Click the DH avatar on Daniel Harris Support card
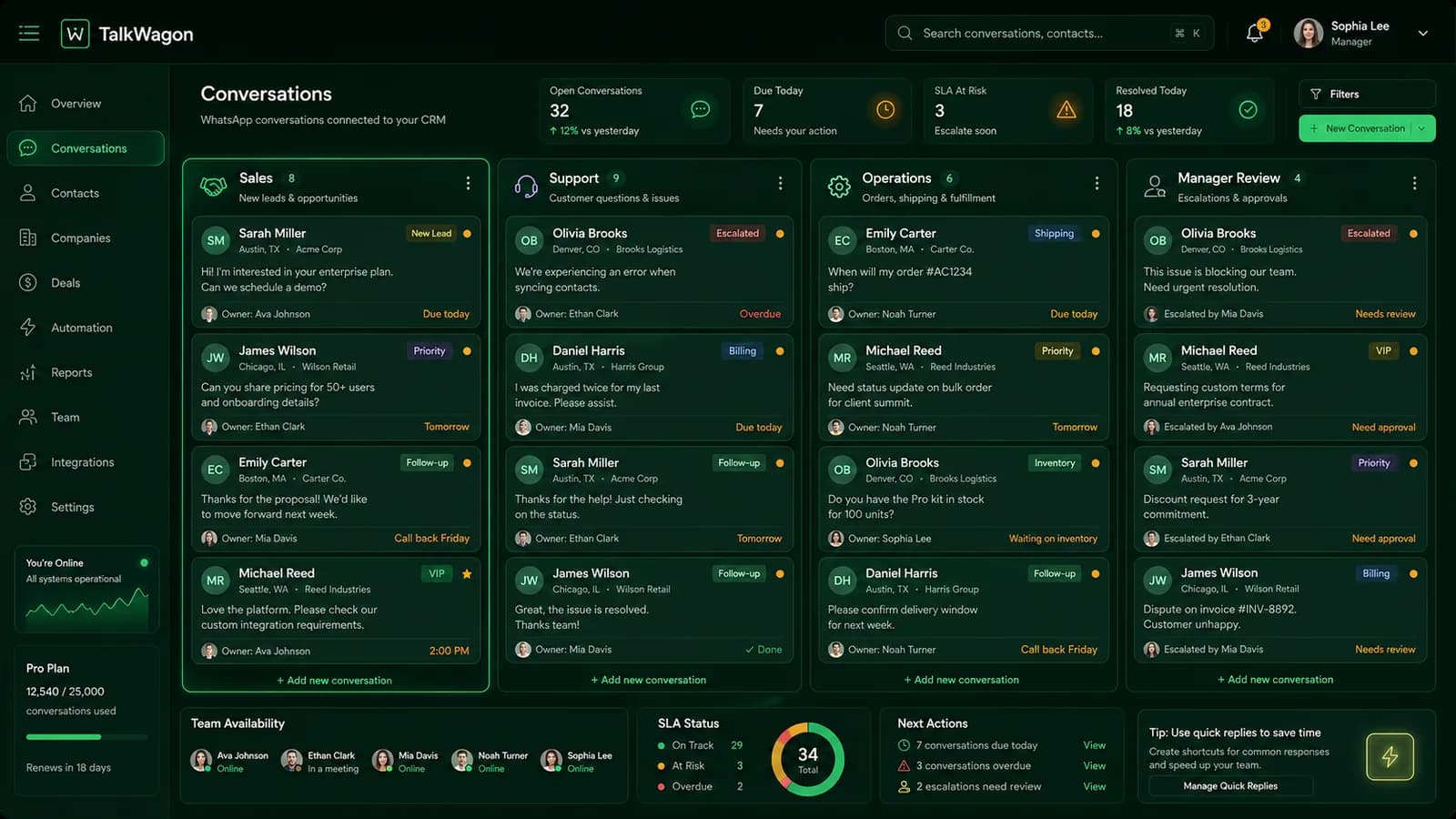Viewport: 1456px width, 819px height. coord(529,358)
